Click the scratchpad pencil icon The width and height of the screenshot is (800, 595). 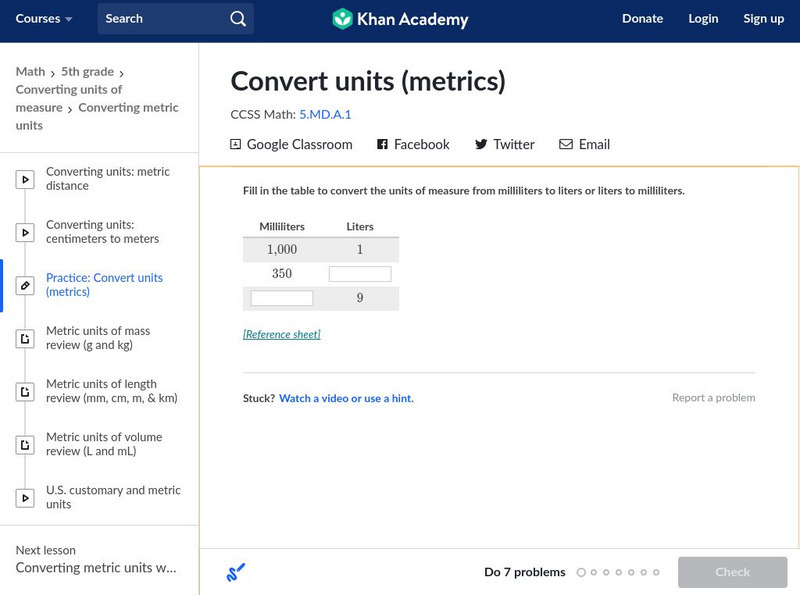236,573
